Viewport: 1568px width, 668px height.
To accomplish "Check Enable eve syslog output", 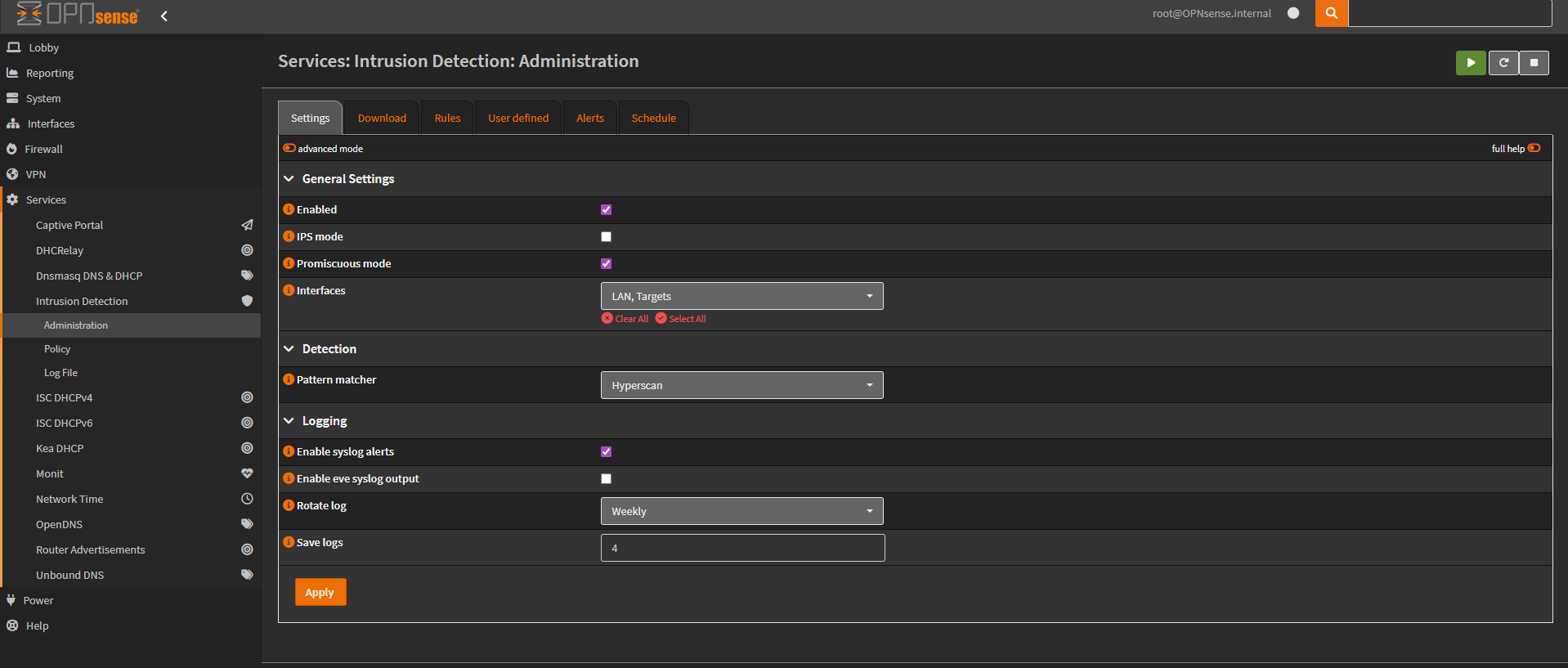I will point(606,479).
